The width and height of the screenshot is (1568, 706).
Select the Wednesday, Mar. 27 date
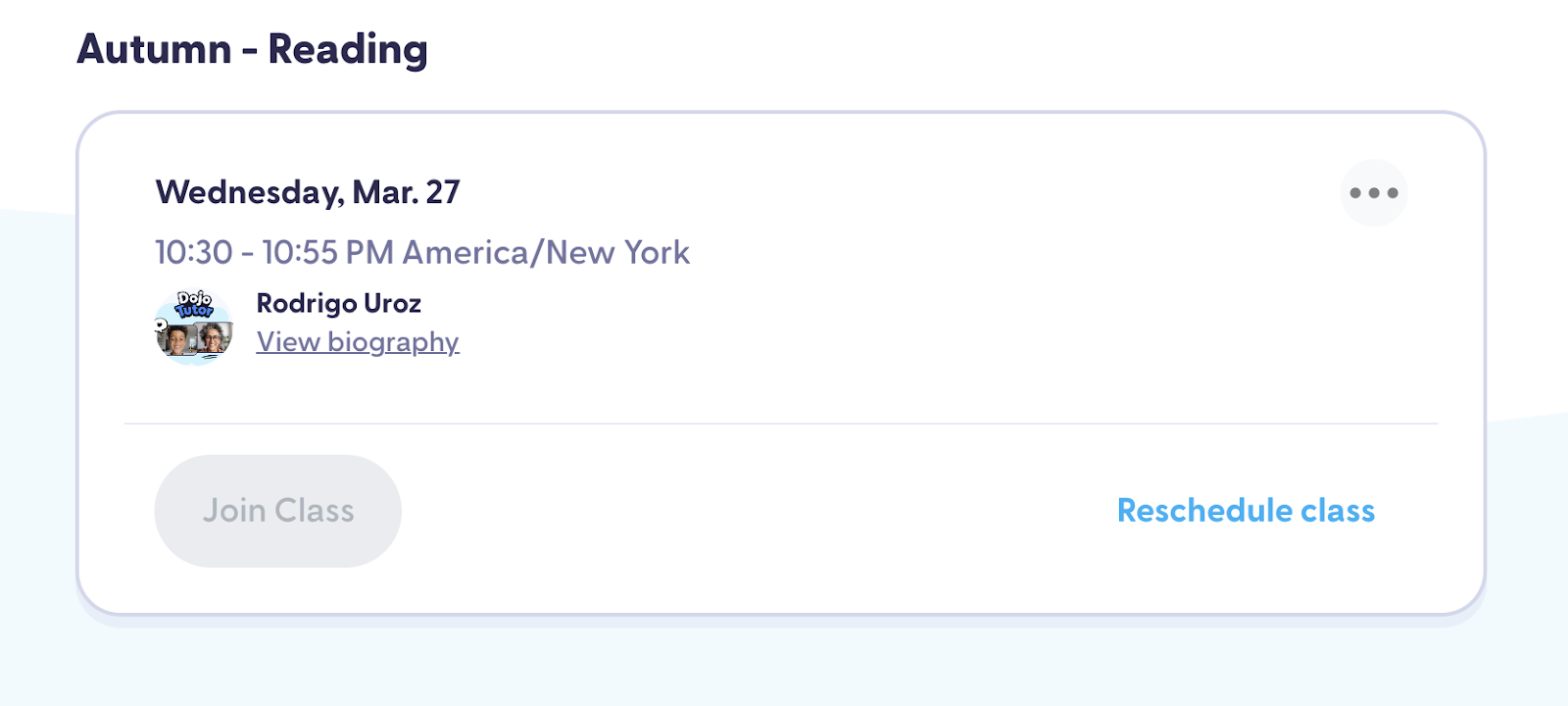(307, 192)
